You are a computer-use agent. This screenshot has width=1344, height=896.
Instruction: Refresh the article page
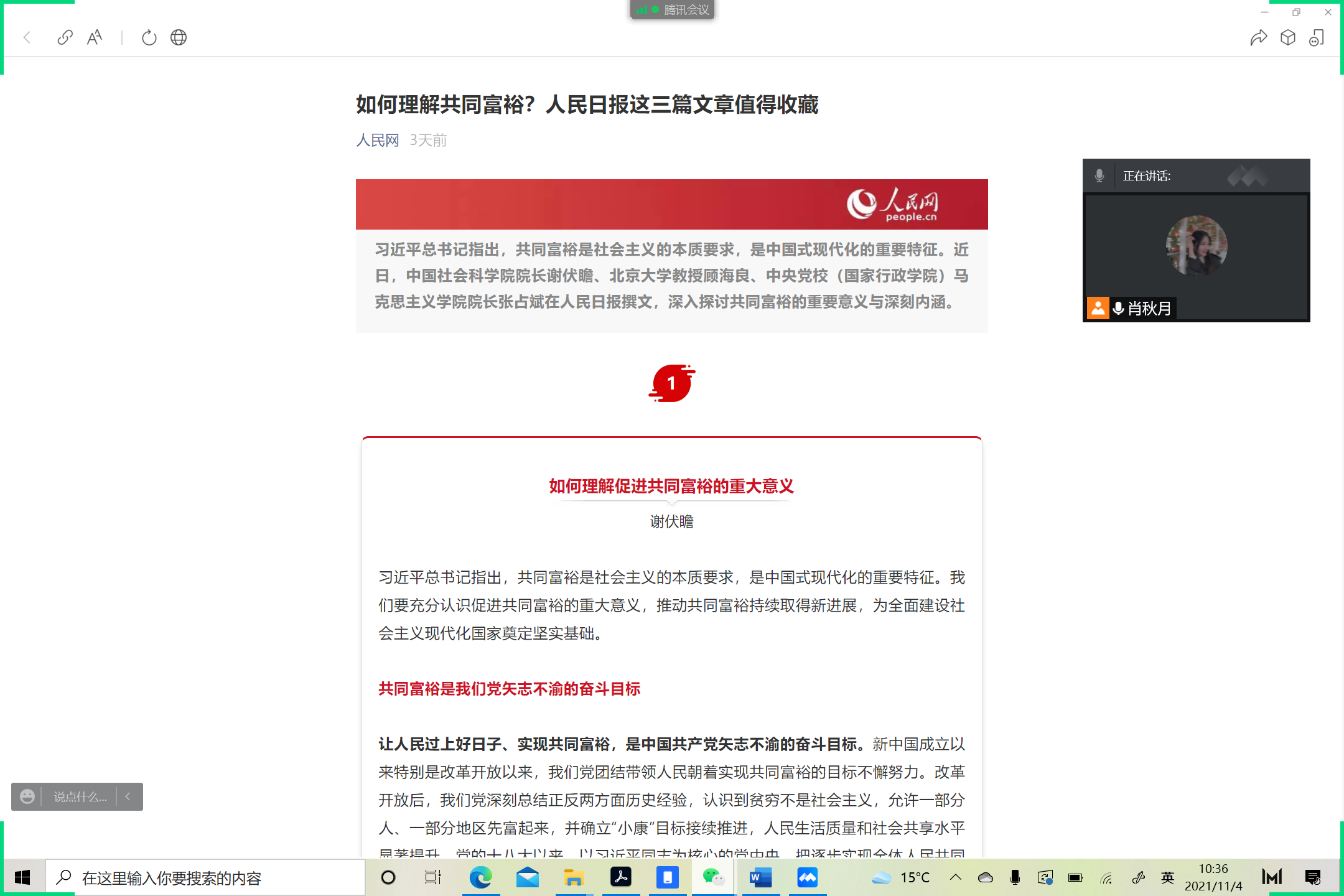tap(149, 37)
